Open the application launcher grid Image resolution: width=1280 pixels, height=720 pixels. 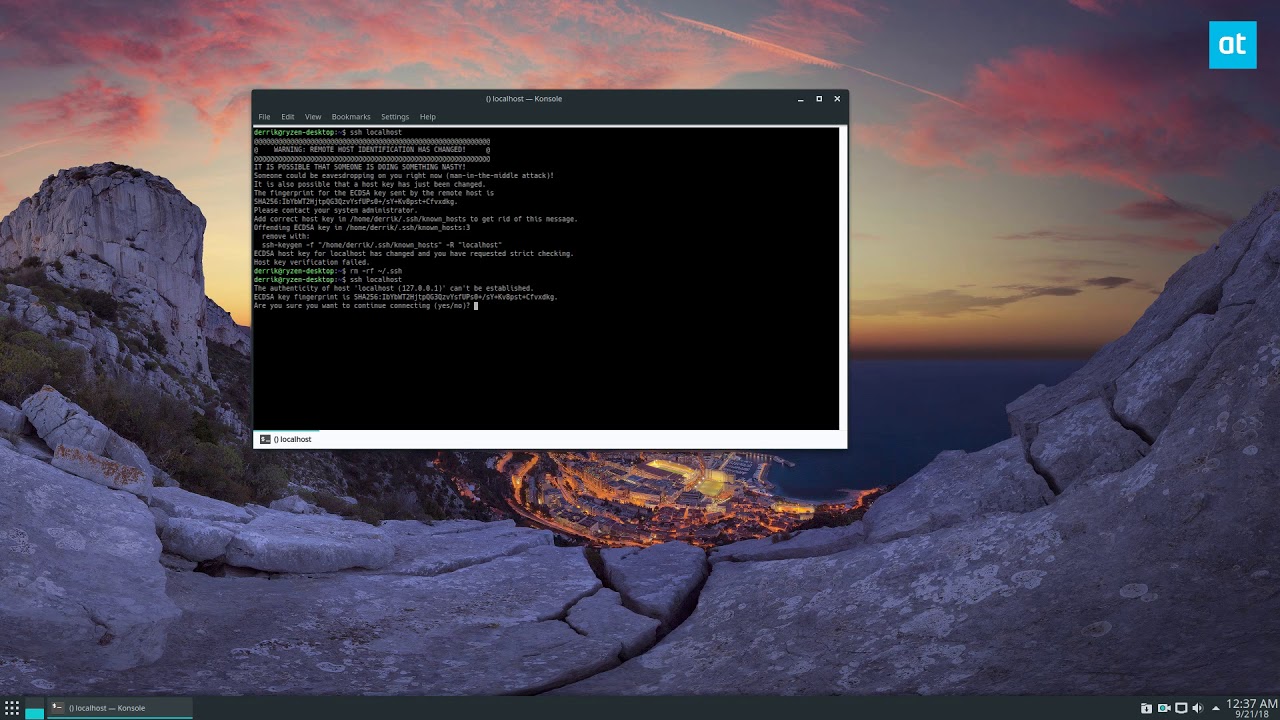[12, 708]
